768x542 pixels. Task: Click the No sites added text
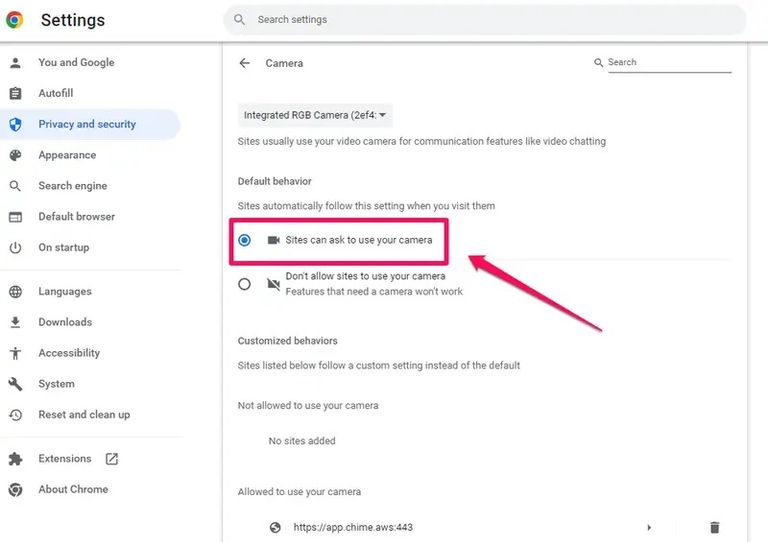302,441
